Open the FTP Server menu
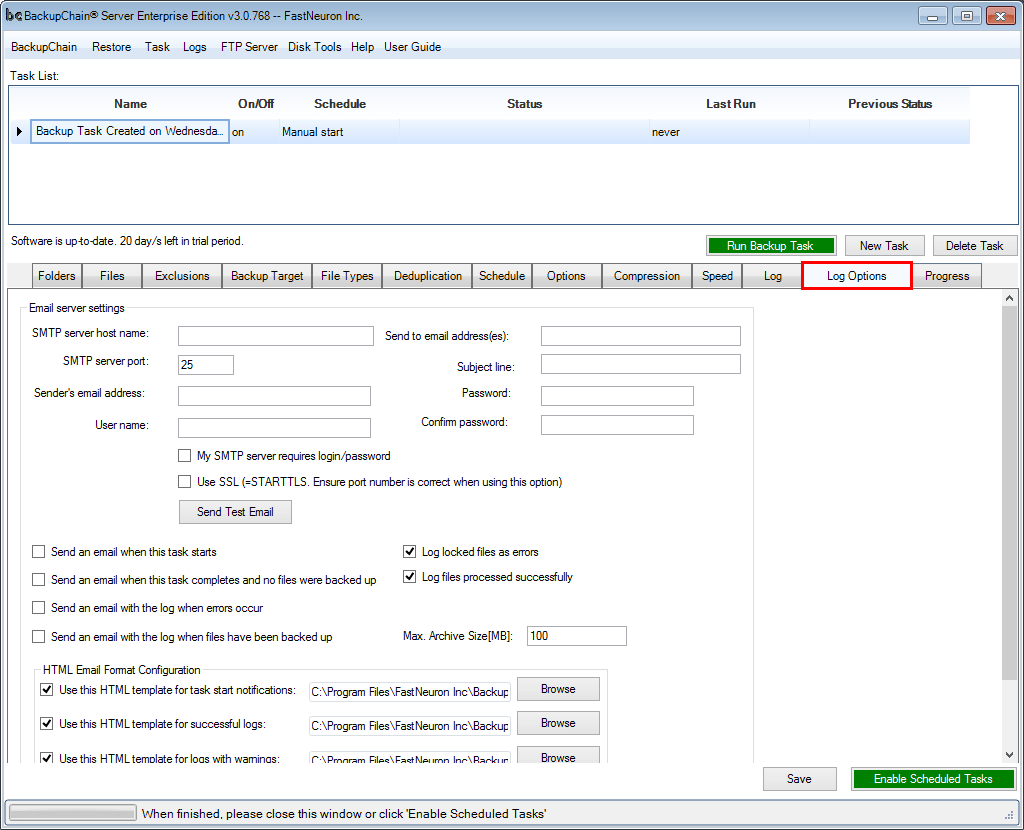This screenshot has width=1024, height=830. [x=249, y=47]
